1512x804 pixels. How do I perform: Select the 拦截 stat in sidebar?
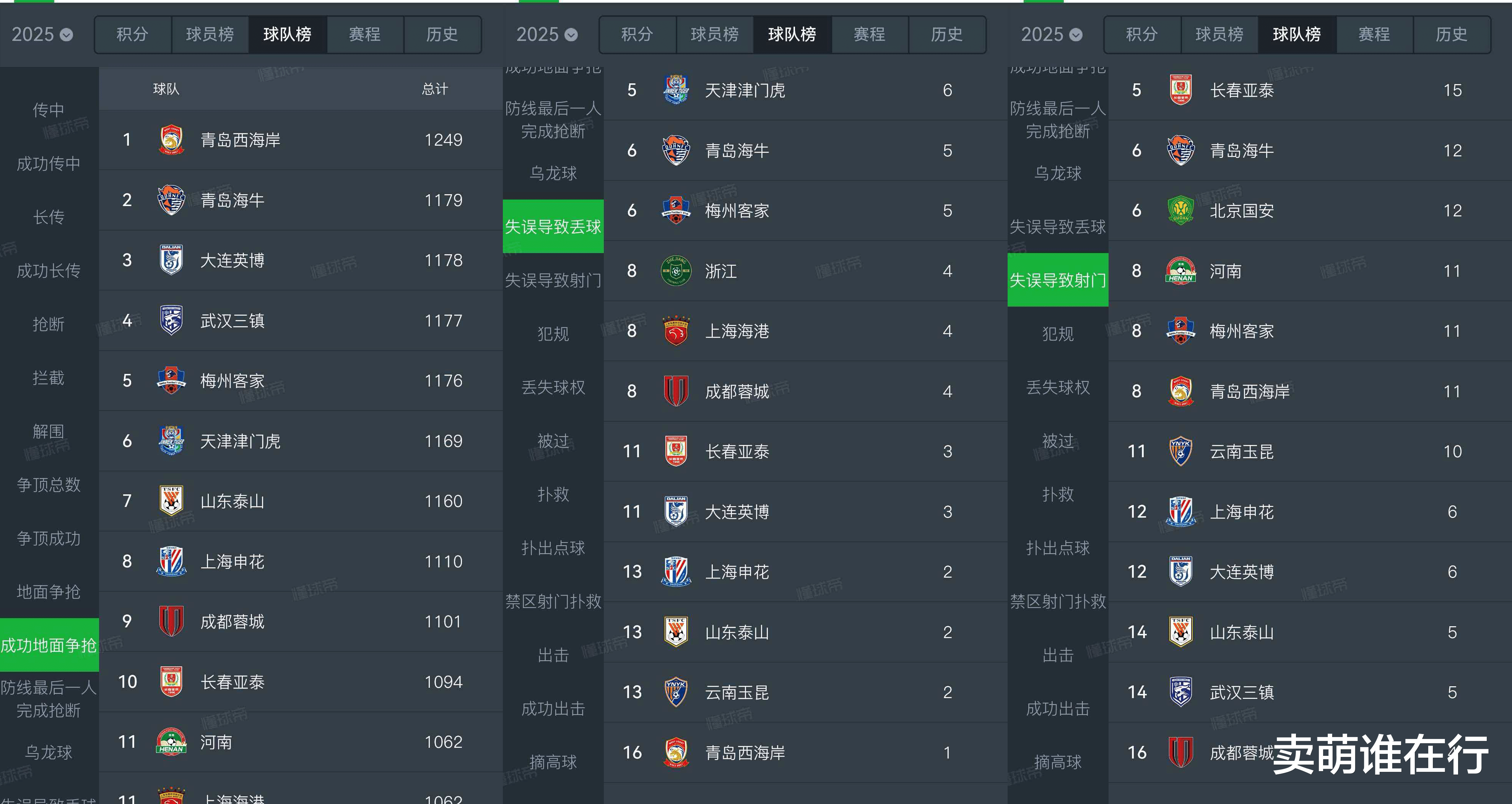tap(48, 378)
